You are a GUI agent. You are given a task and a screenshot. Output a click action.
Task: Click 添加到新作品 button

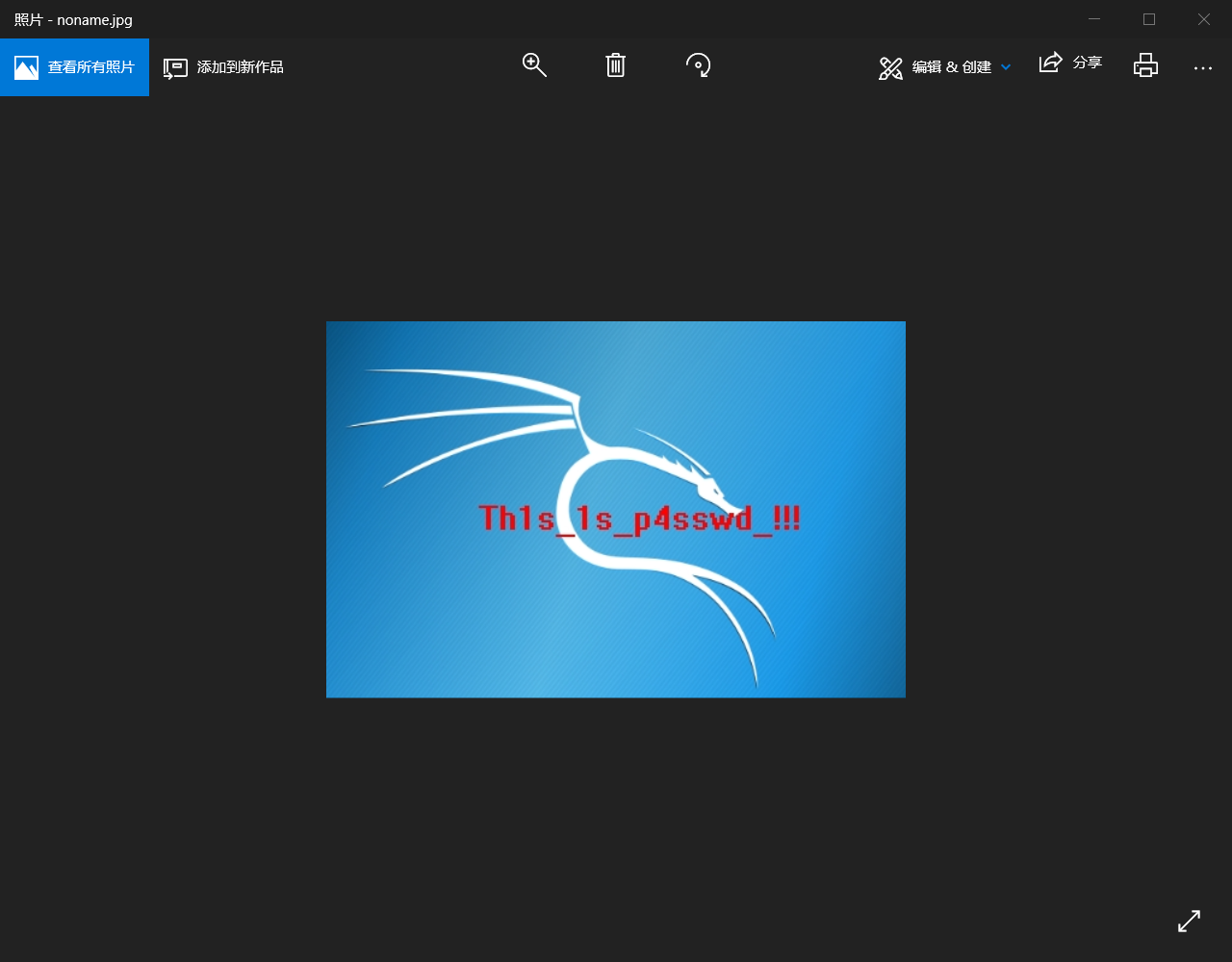click(223, 67)
